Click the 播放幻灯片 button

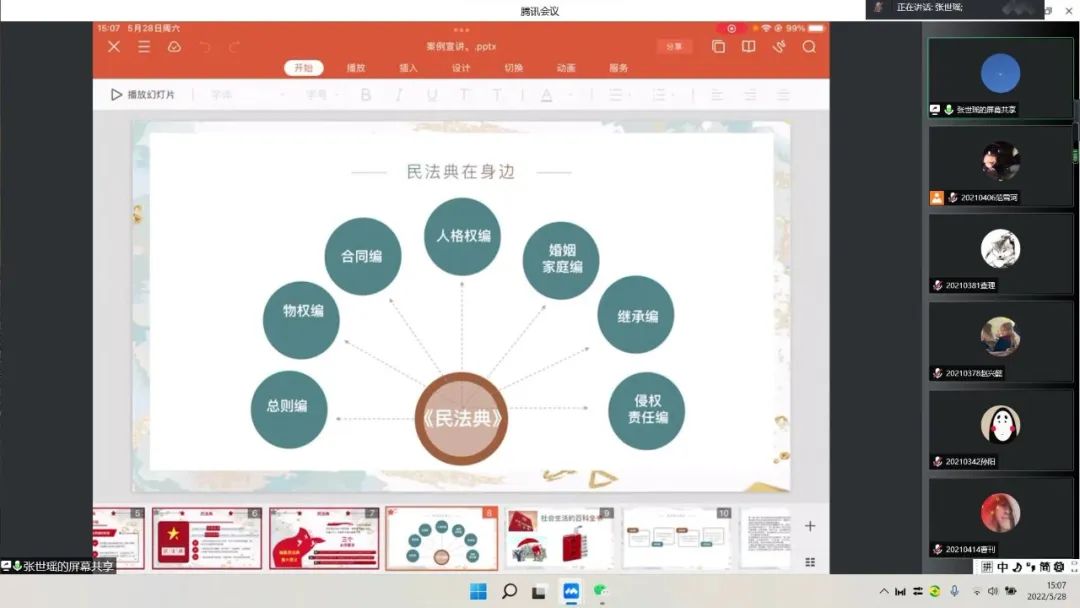pos(142,95)
